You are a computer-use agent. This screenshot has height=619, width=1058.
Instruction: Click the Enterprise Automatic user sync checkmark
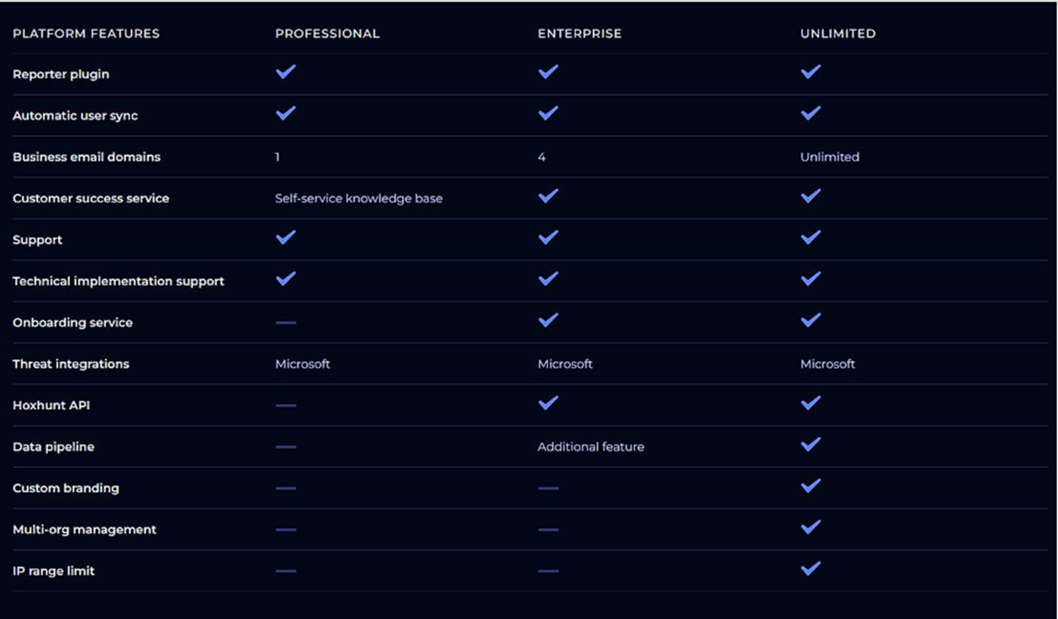pyautogui.click(x=548, y=114)
